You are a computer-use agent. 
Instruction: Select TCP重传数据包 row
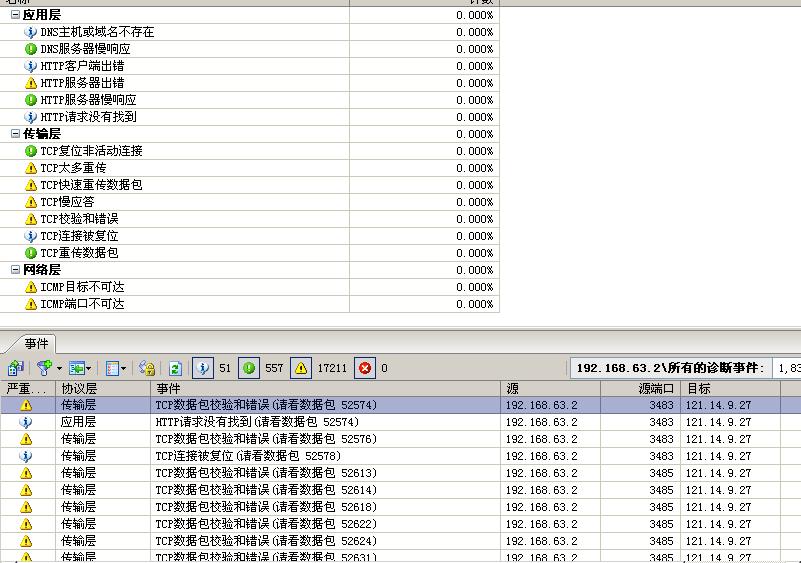tap(250, 253)
